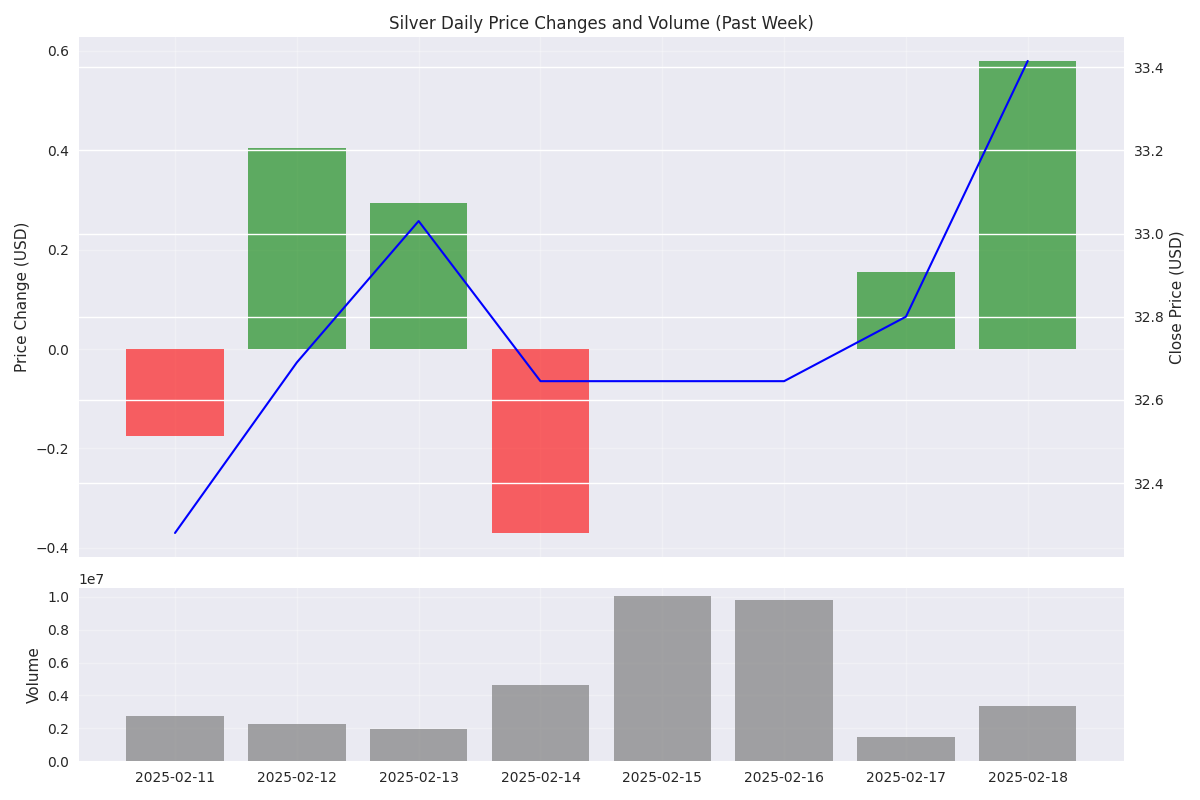Viewport: 1200px width, 800px height.
Task: Select the tallest green bar for 2025-02-18
Action: (1027, 205)
